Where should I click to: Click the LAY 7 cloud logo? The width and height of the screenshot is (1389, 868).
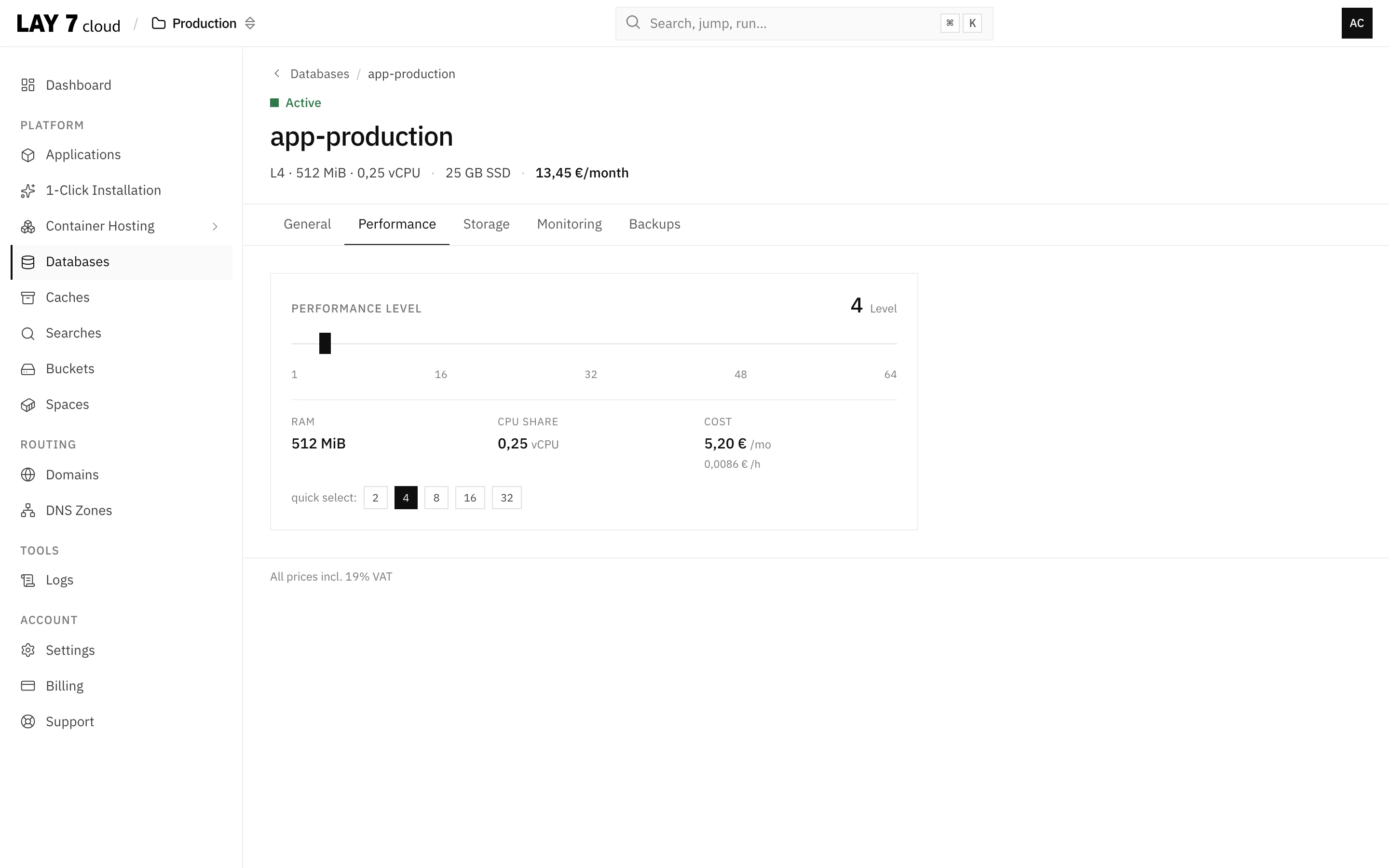point(68,24)
